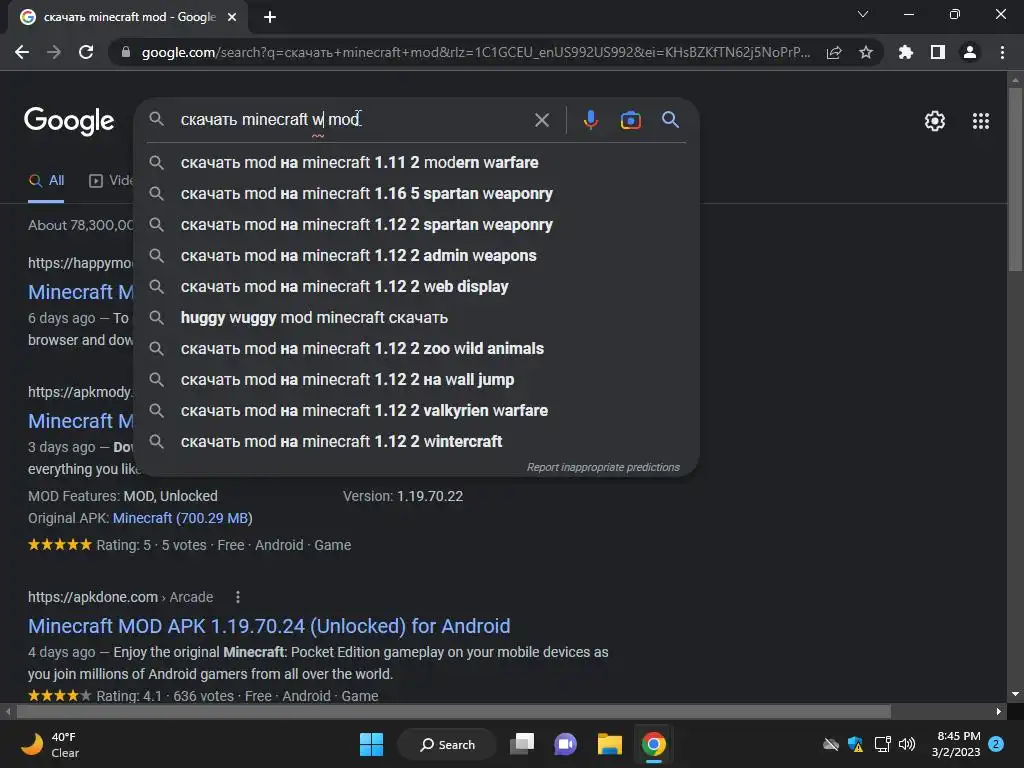Clear the Google search box text
The image size is (1024, 768).
[x=541, y=120]
